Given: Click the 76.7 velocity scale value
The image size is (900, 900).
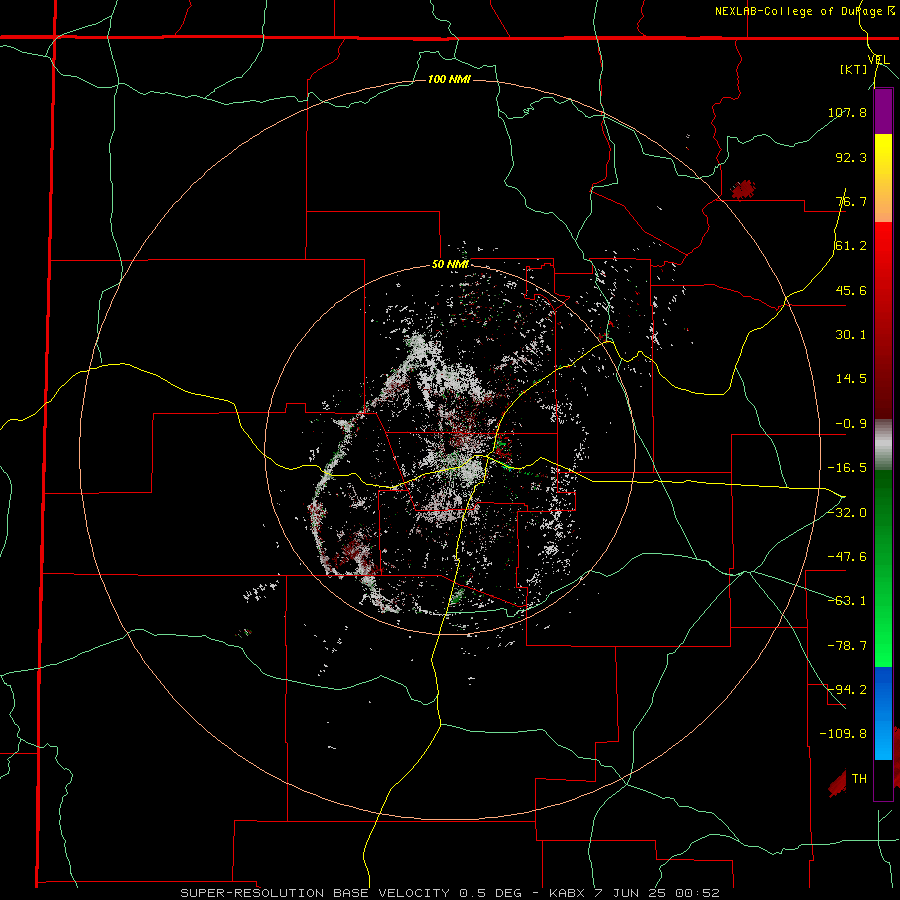Looking at the screenshot, I should 851,201.
